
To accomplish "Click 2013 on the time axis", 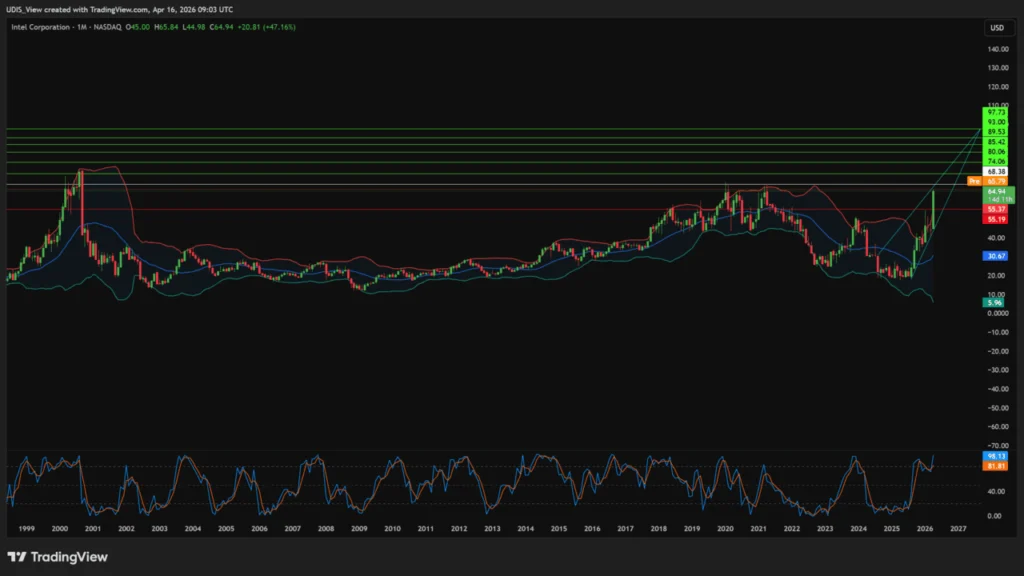I will (492, 528).
